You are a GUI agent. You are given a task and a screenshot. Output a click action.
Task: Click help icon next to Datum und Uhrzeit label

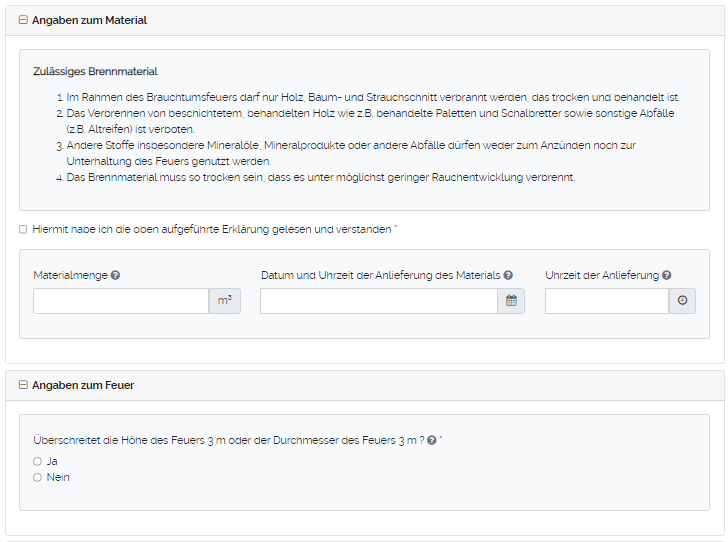[x=508, y=275]
